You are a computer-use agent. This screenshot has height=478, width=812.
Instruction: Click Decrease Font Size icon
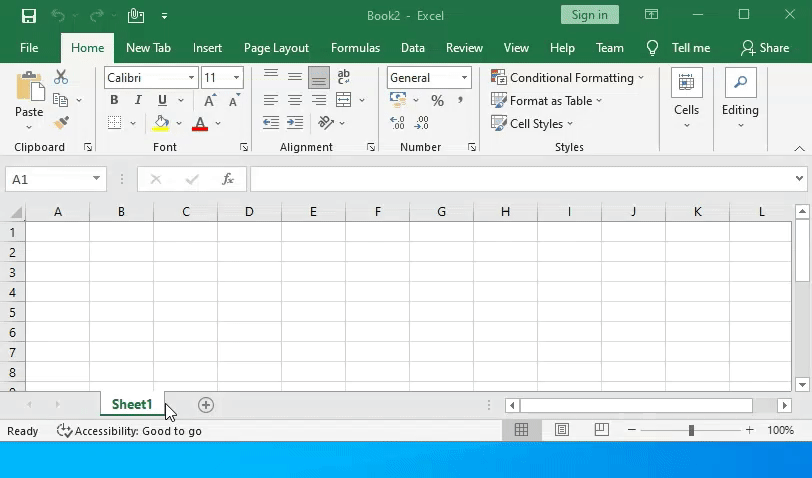coord(234,100)
